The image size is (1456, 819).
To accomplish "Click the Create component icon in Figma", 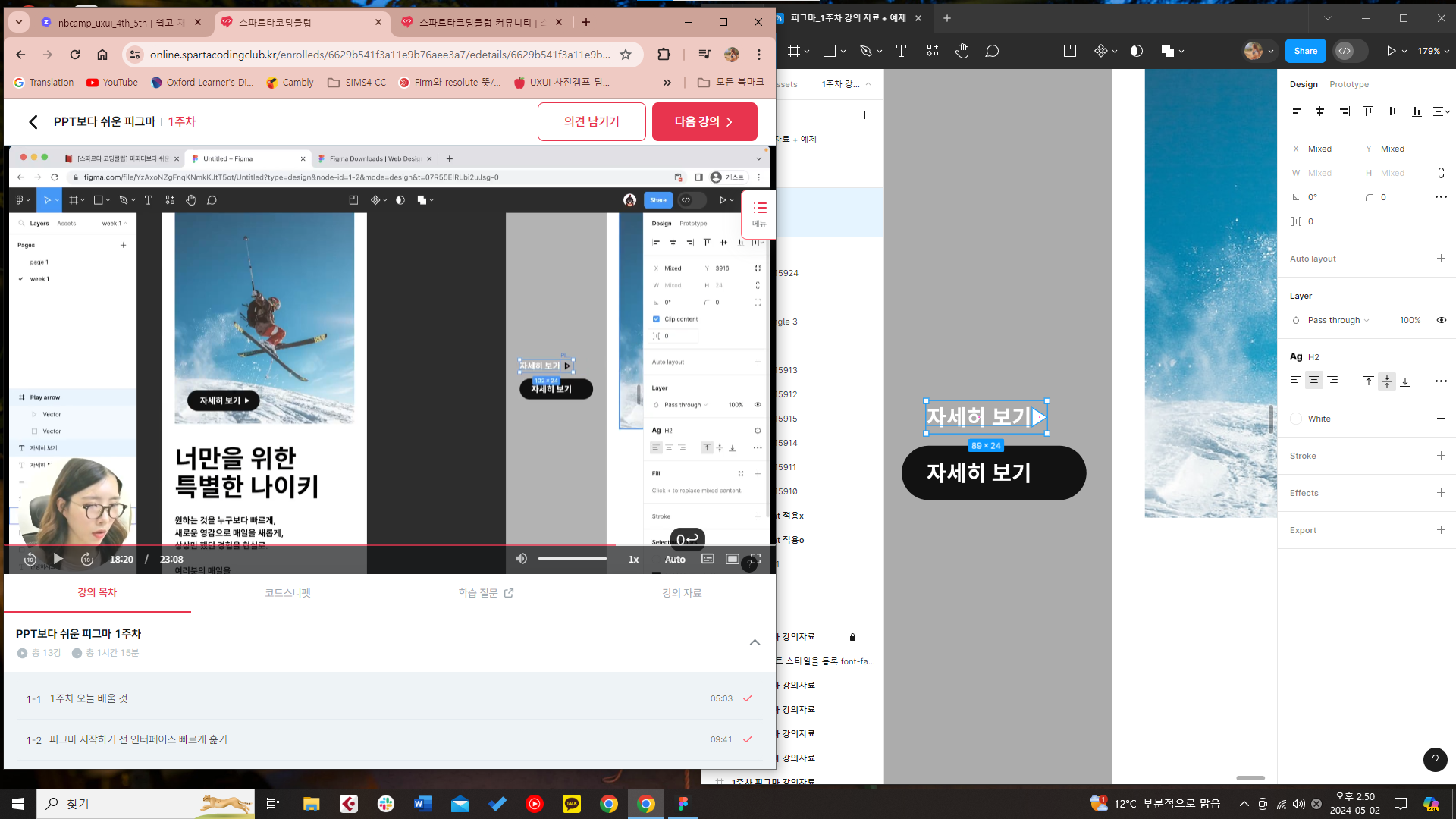I will point(1101,51).
